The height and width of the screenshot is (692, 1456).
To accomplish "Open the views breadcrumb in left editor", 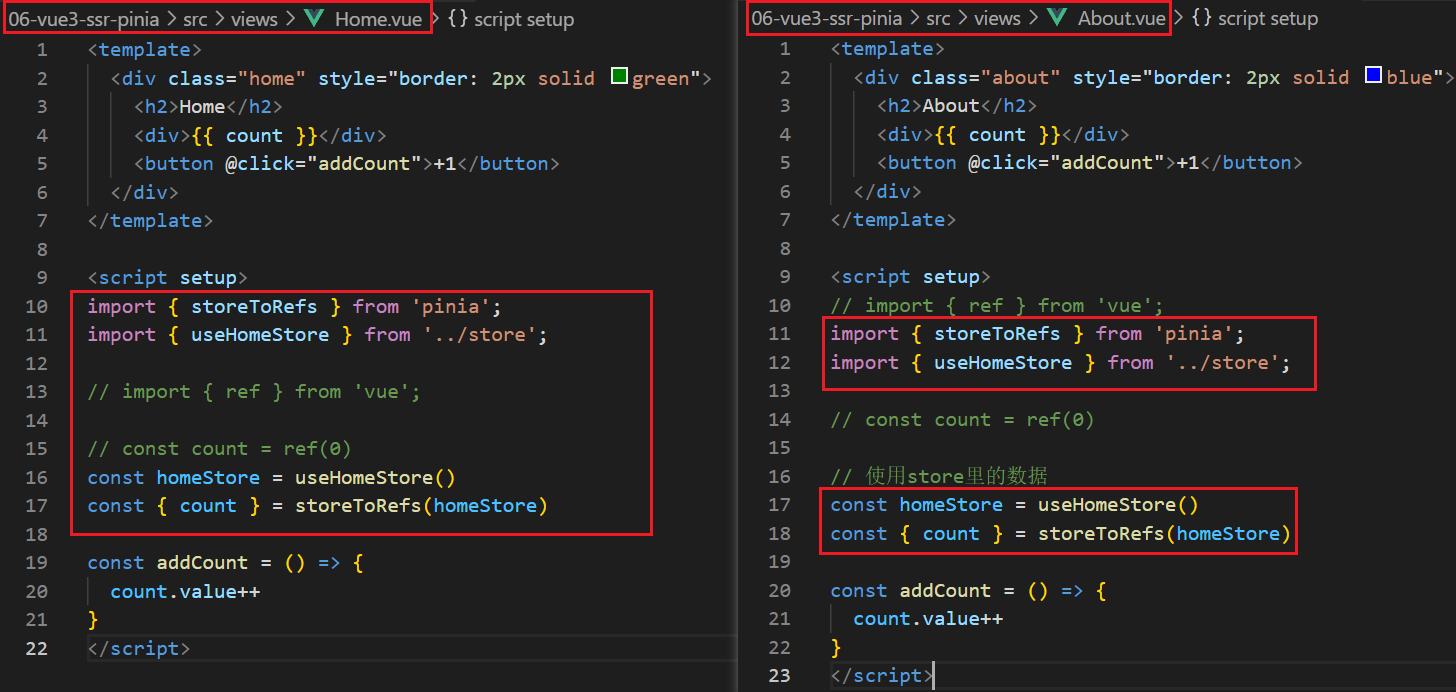I will click(254, 19).
